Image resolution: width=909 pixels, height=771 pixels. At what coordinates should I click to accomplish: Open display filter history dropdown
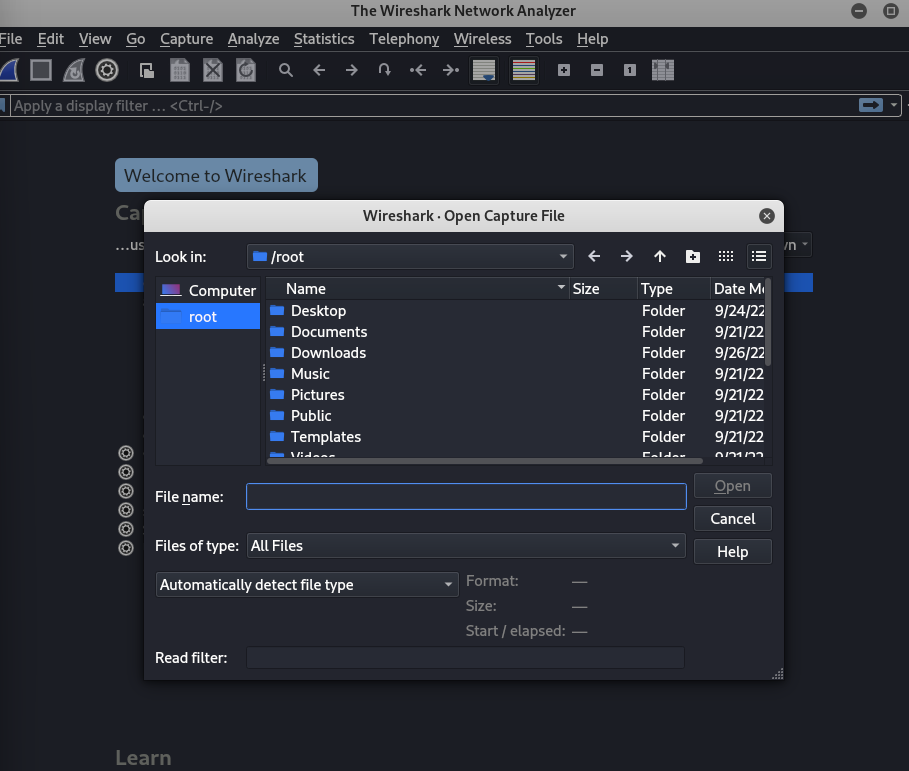click(894, 105)
